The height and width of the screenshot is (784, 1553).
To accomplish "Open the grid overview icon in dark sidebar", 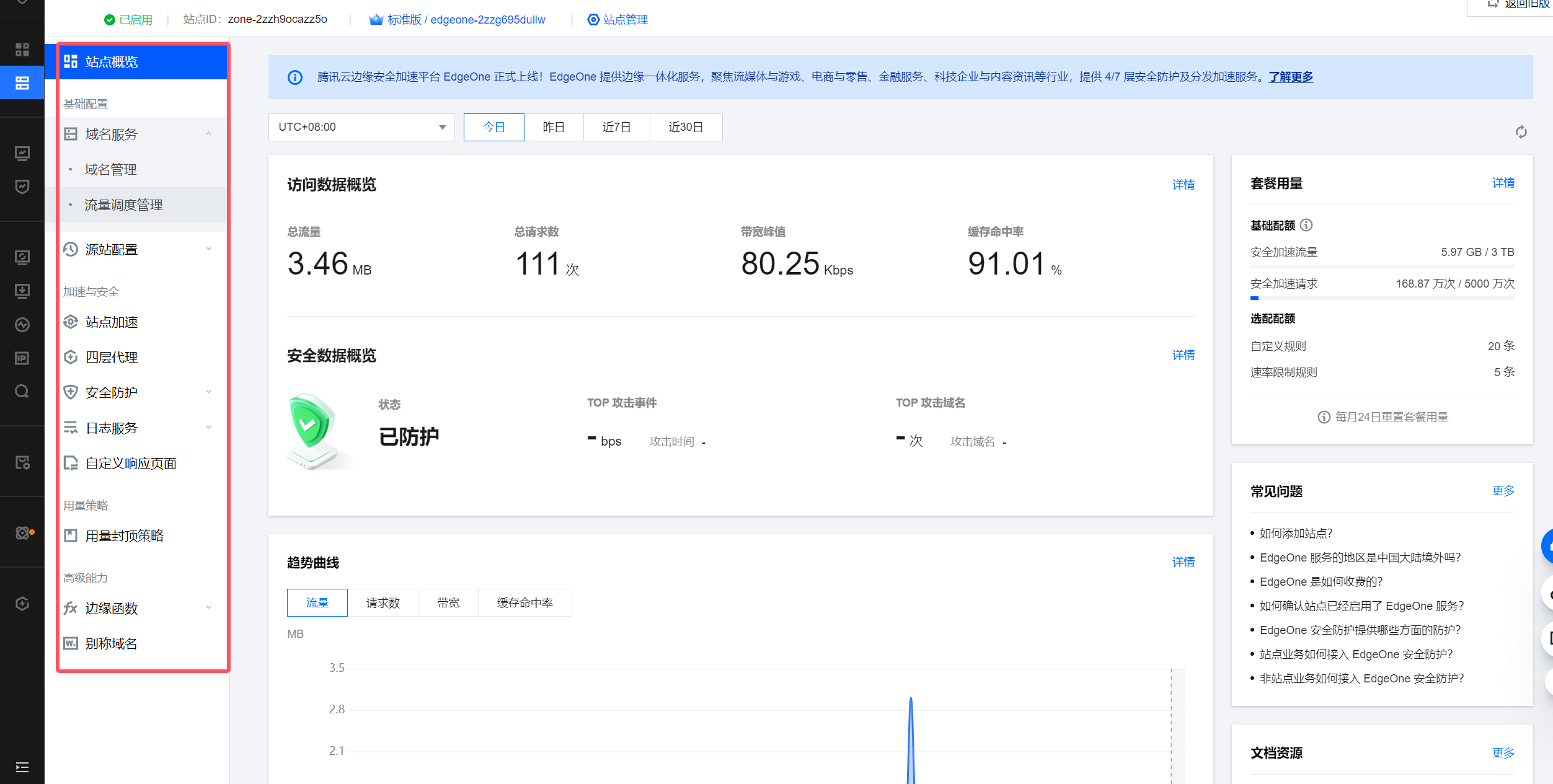I will click(22, 50).
